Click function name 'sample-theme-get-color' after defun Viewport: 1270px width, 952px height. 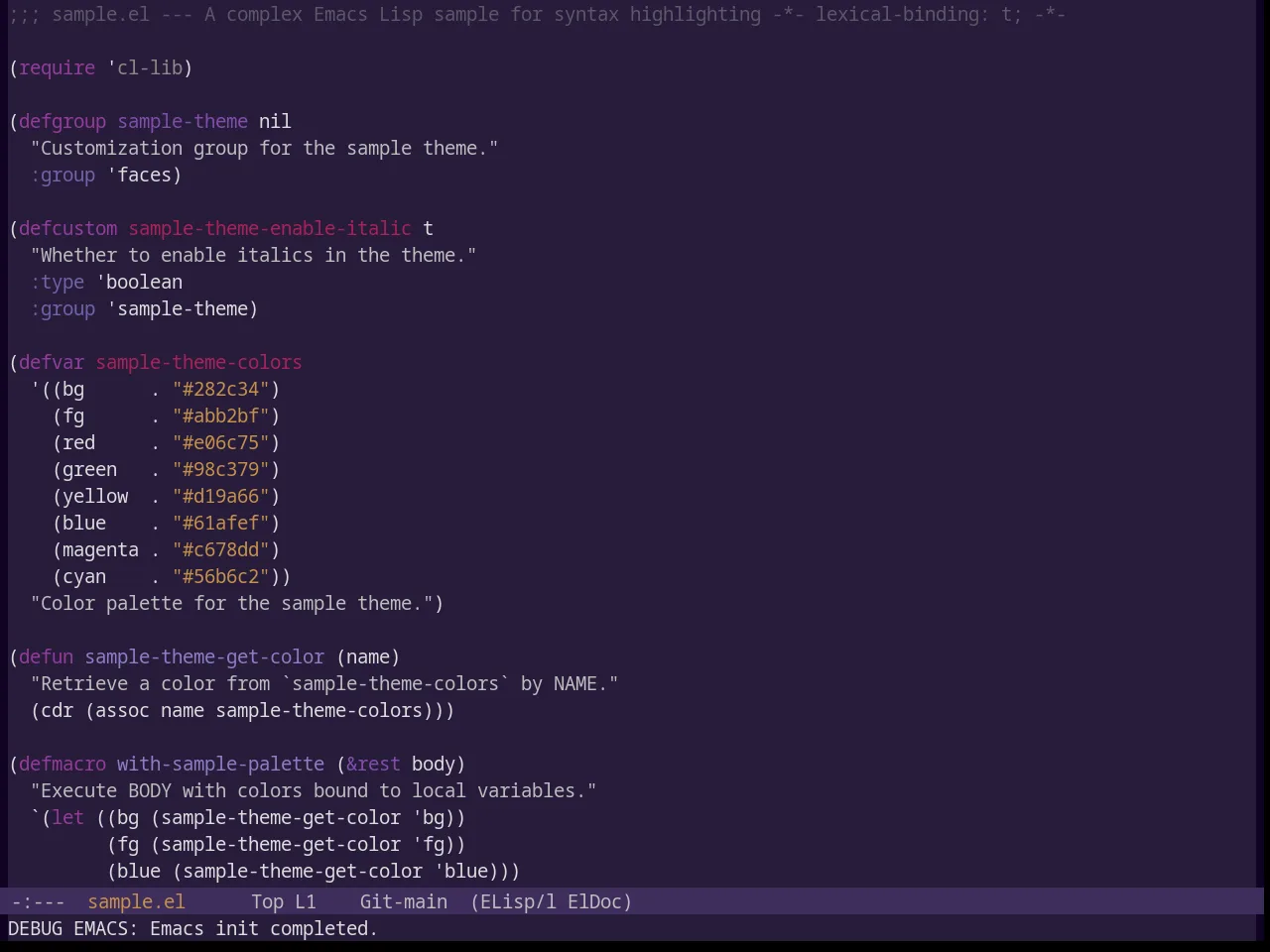click(204, 656)
